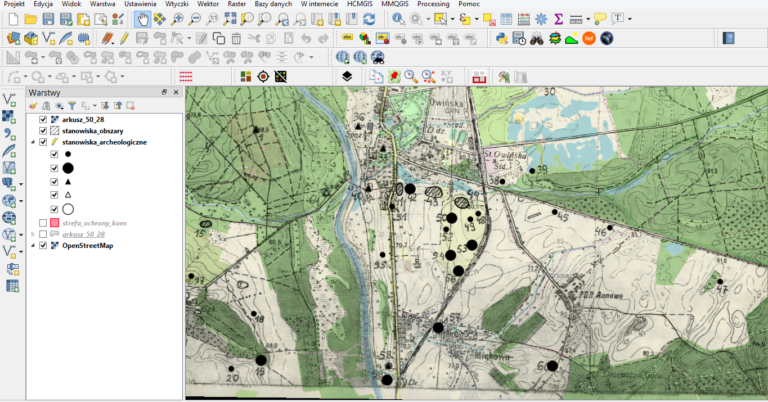The height and width of the screenshot is (402, 768).
Task: Click the target crosshair plugin icon
Action: (x=263, y=76)
